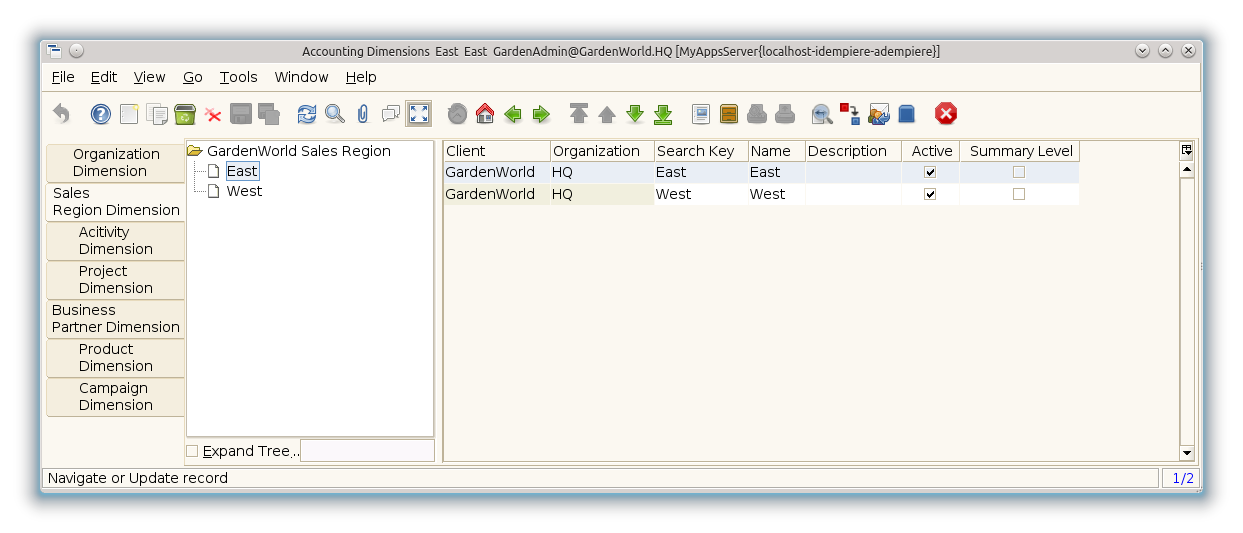Open the column selector at table corner

1187,150
